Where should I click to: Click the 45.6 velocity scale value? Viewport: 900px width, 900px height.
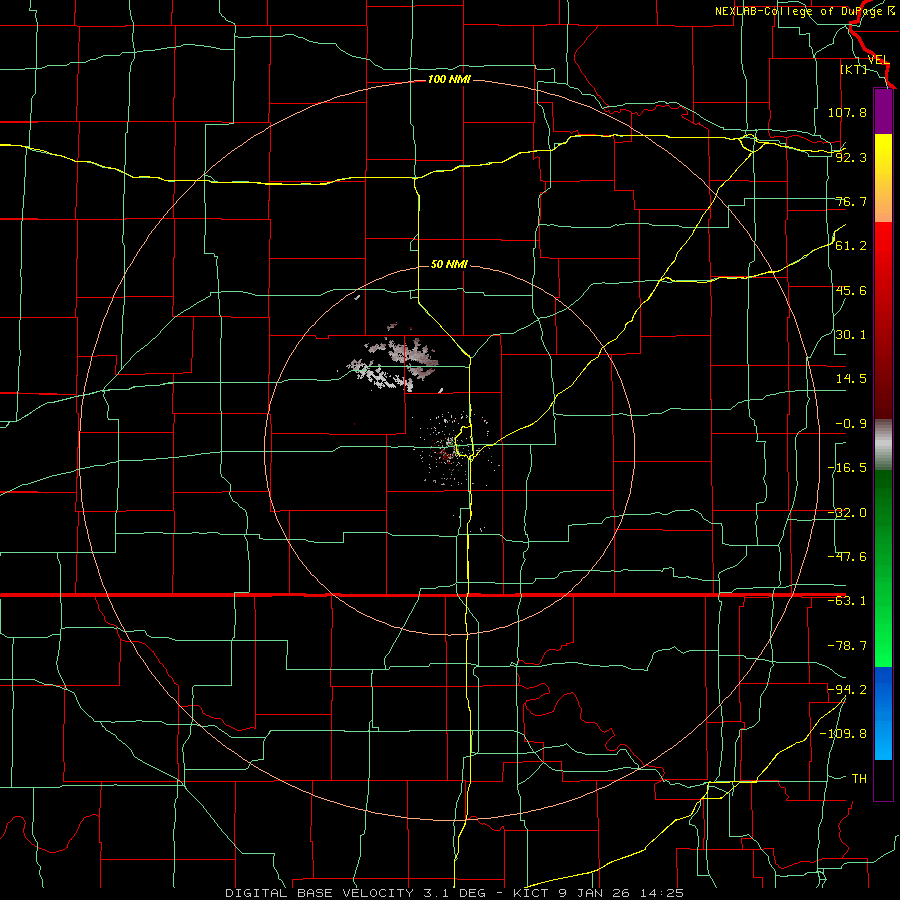point(851,290)
